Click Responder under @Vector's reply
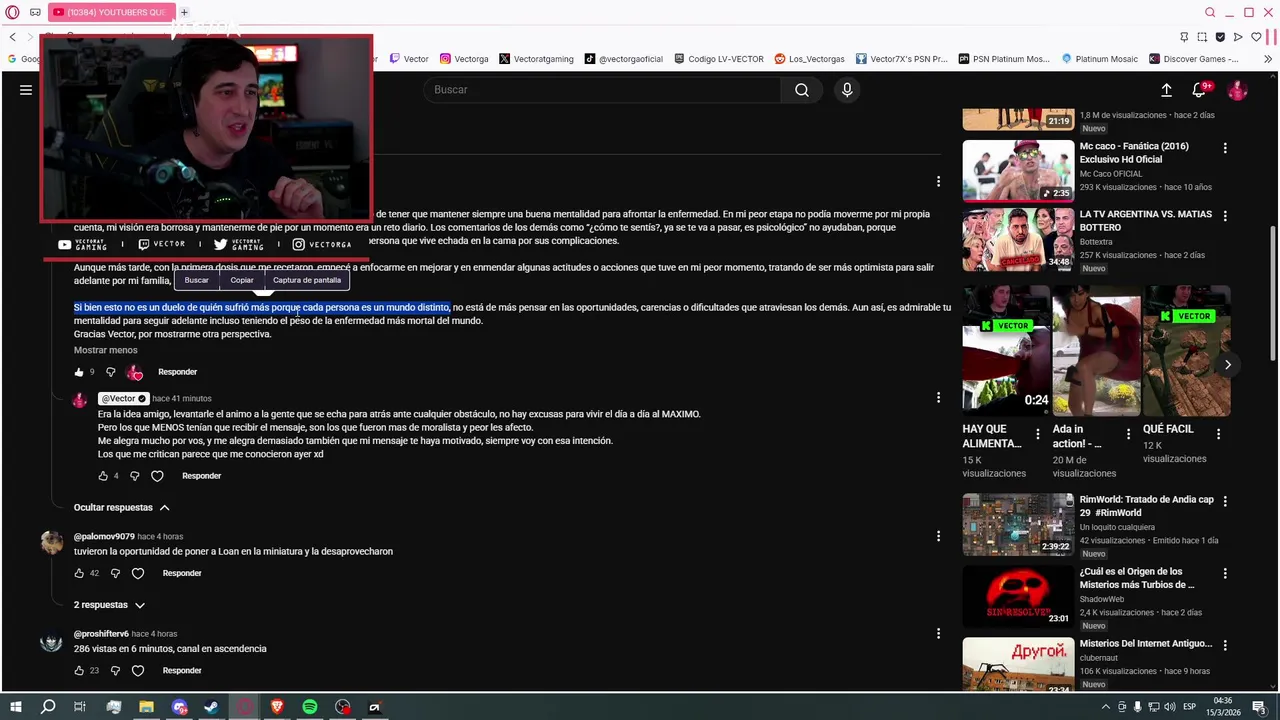This screenshot has height=720, width=1280. coord(201,476)
